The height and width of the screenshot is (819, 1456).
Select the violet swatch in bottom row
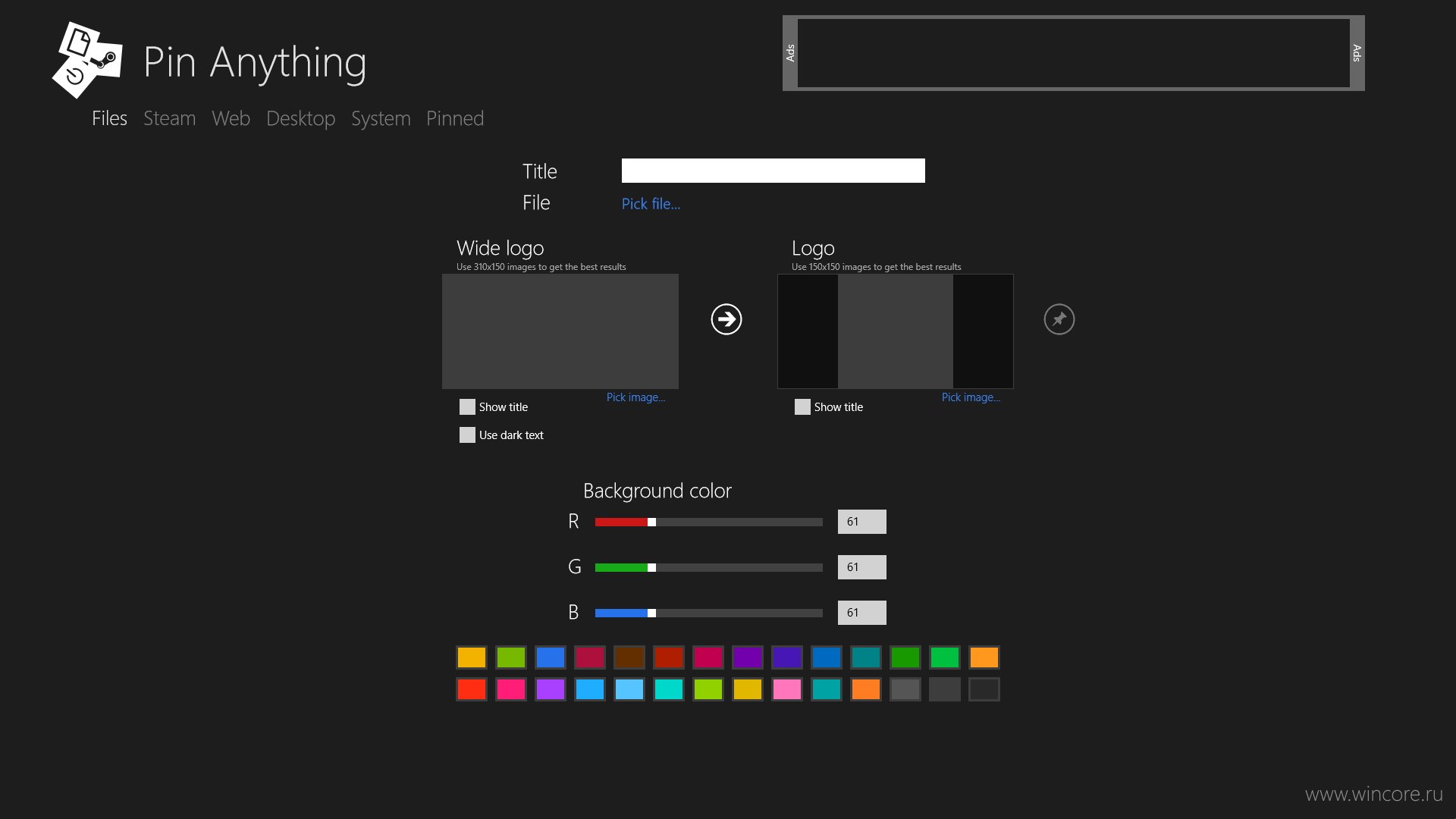point(551,689)
